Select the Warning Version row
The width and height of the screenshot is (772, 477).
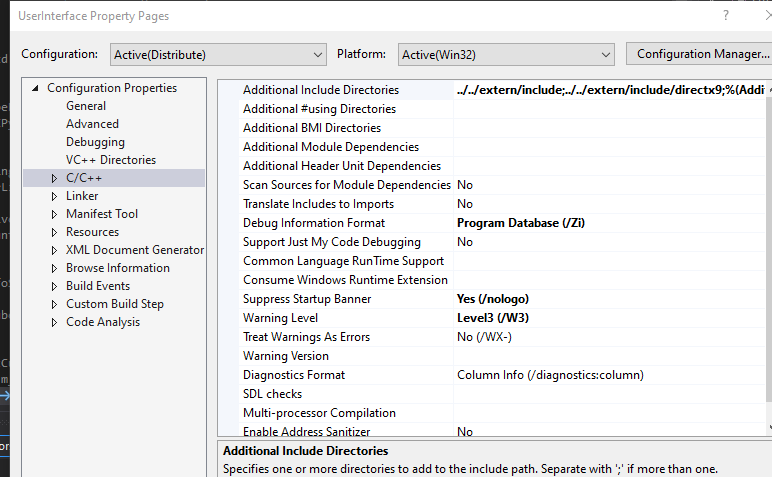[x=502, y=356]
